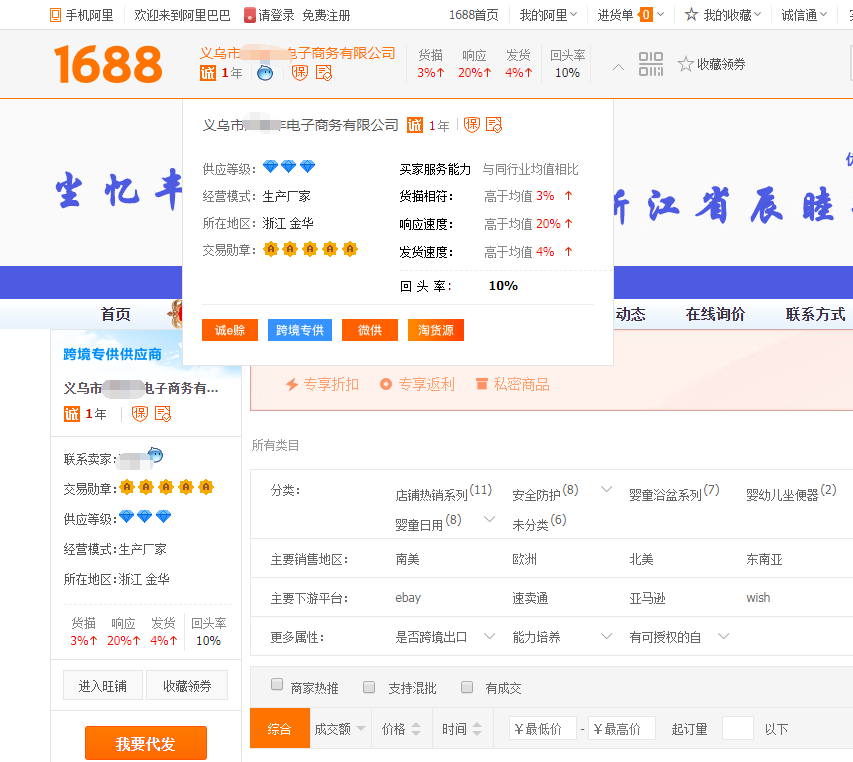
Task: Select category 婴童浴盆系列 (7)
Action: [x=674, y=492]
